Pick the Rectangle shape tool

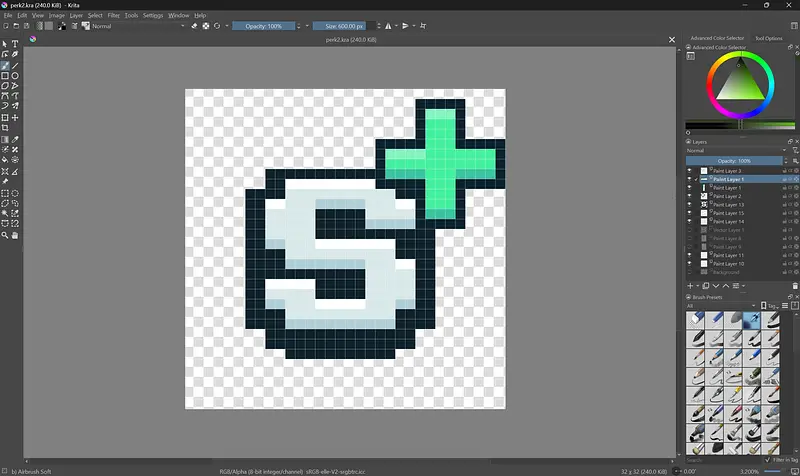[5, 76]
